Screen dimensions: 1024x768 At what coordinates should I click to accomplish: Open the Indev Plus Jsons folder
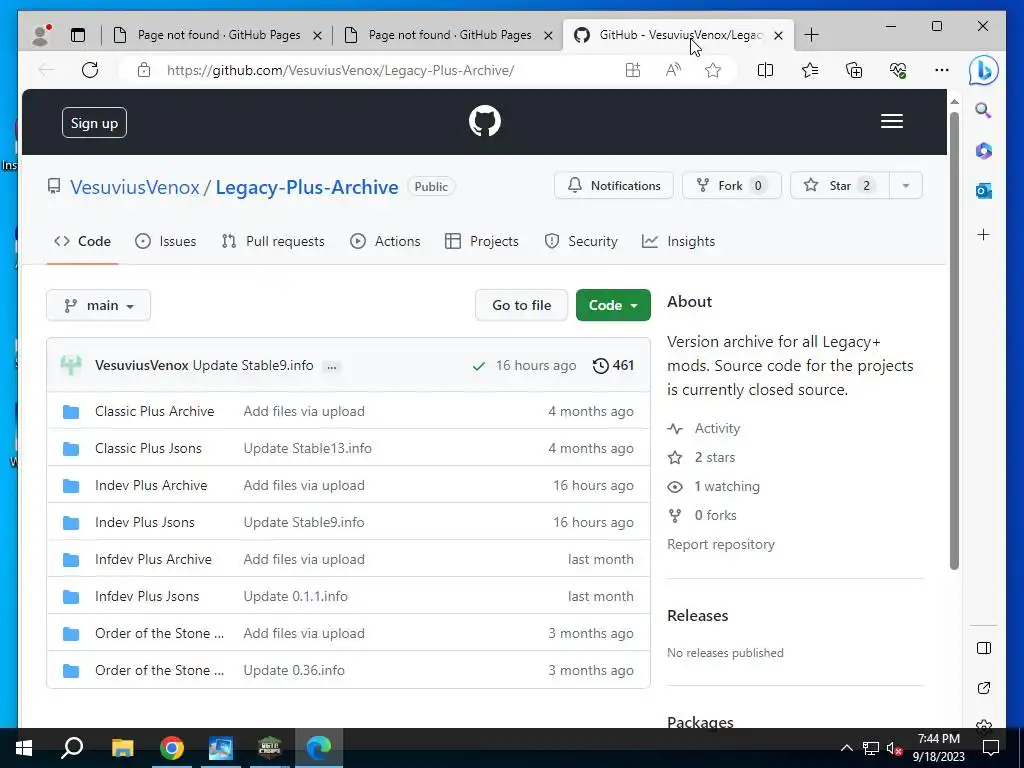(145, 522)
